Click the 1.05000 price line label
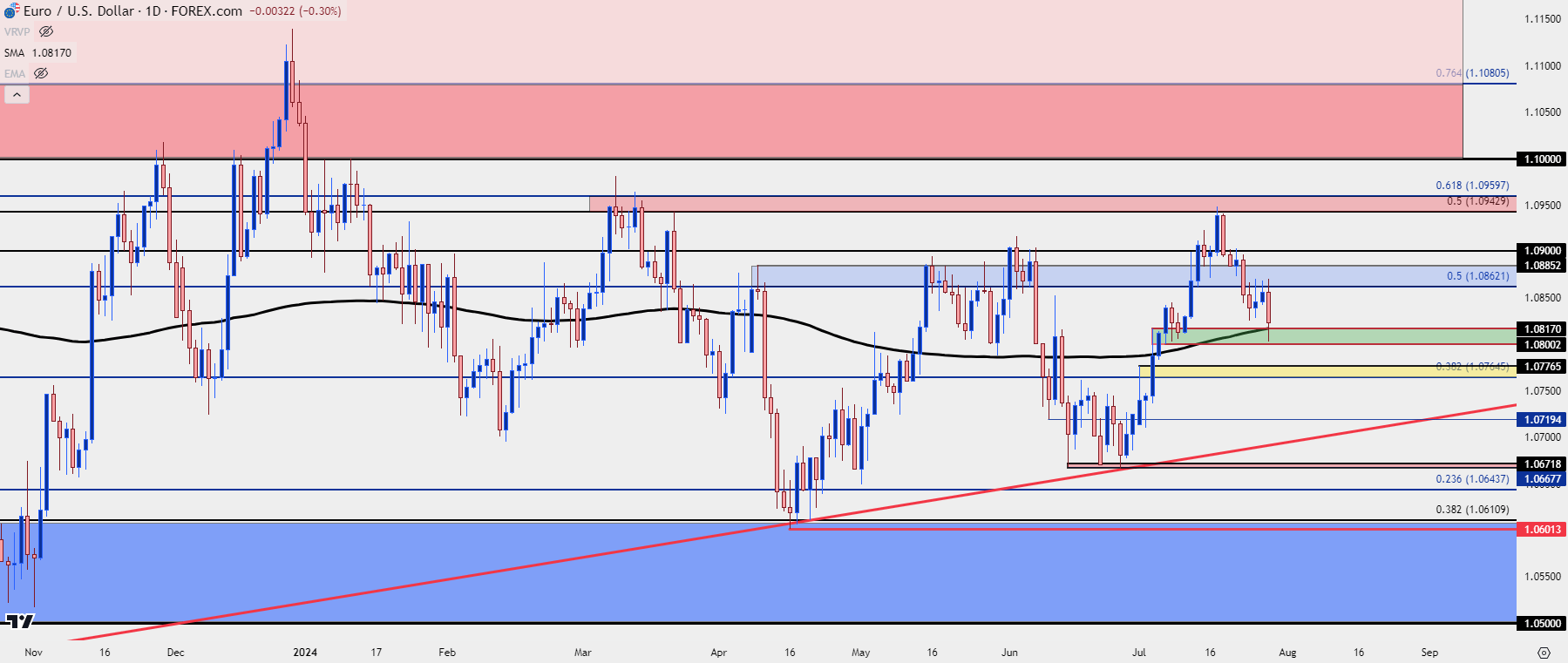This screenshot has height=663, width=1568. coord(1541,624)
